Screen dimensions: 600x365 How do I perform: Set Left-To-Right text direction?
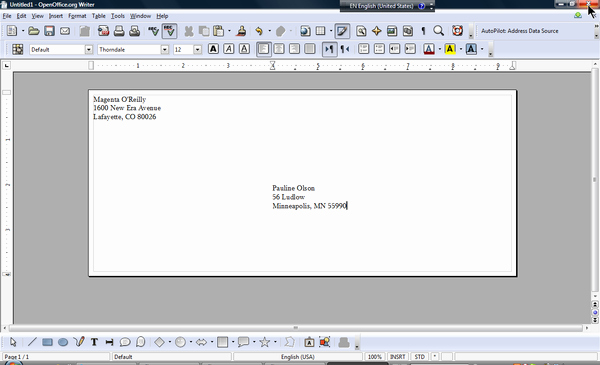tap(329, 49)
